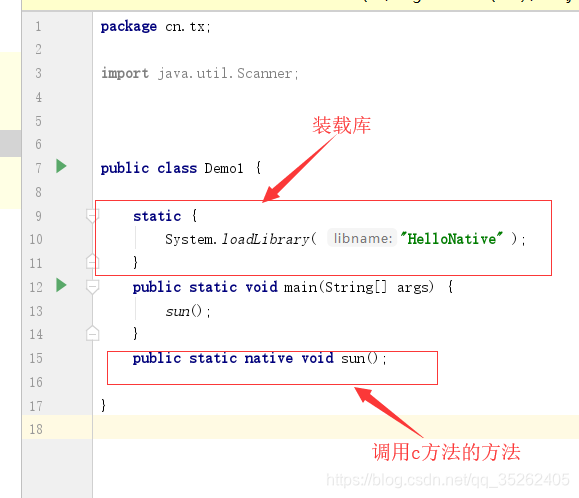Click 'void' keyword on line 12

(x=261, y=287)
